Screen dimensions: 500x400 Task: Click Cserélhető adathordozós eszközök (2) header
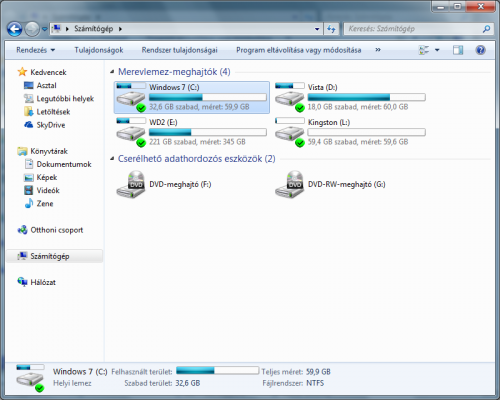(197, 159)
